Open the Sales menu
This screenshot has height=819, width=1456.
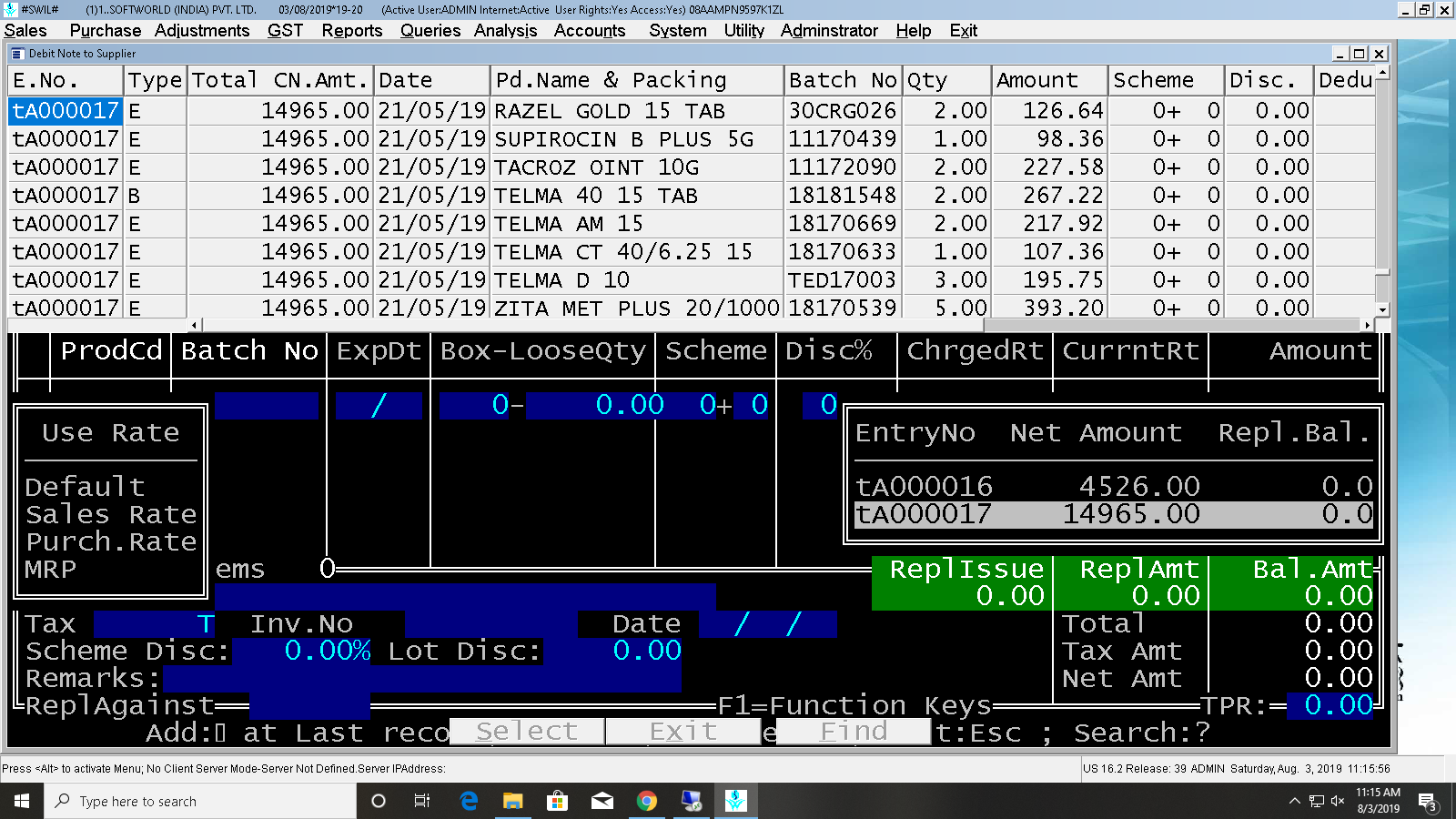[x=25, y=30]
